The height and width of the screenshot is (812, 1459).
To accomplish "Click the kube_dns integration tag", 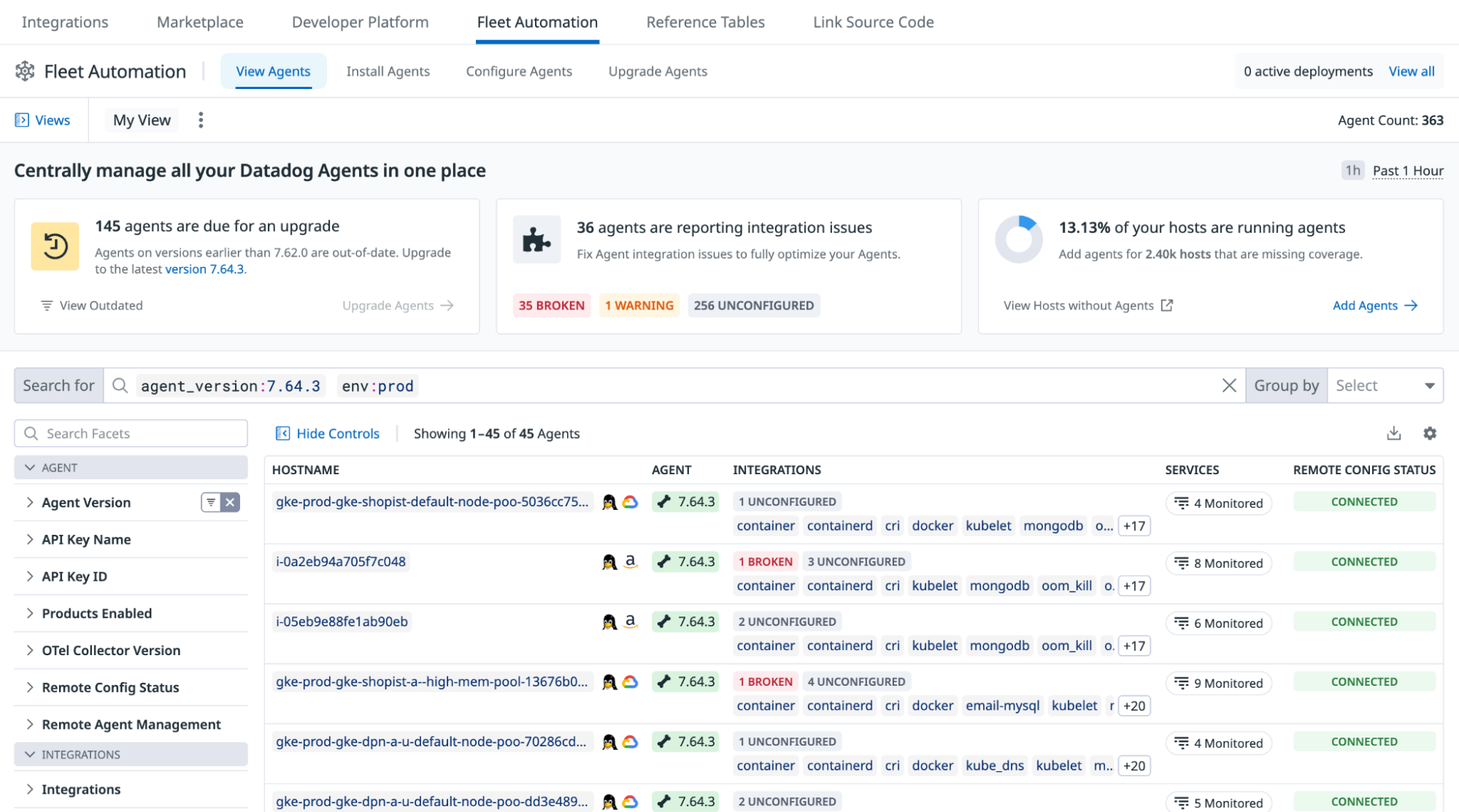I will (994, 765).
